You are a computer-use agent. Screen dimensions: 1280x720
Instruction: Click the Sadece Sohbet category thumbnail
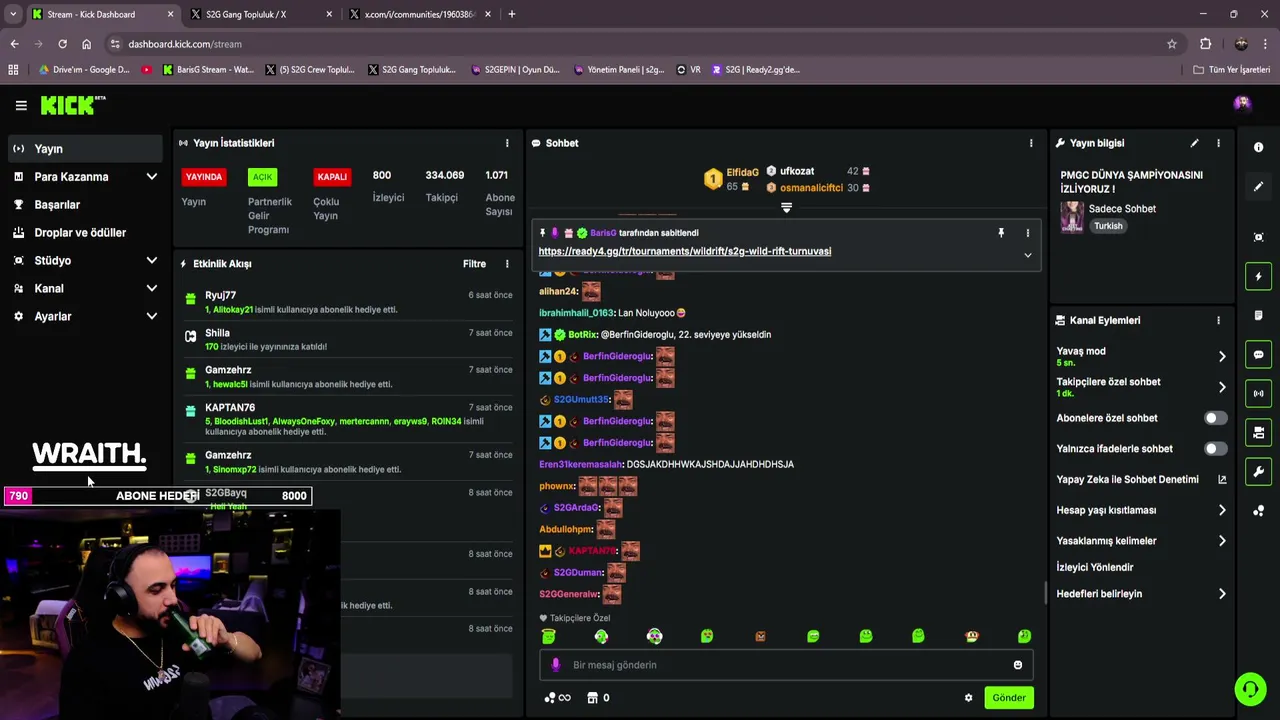coord(1072,217)
